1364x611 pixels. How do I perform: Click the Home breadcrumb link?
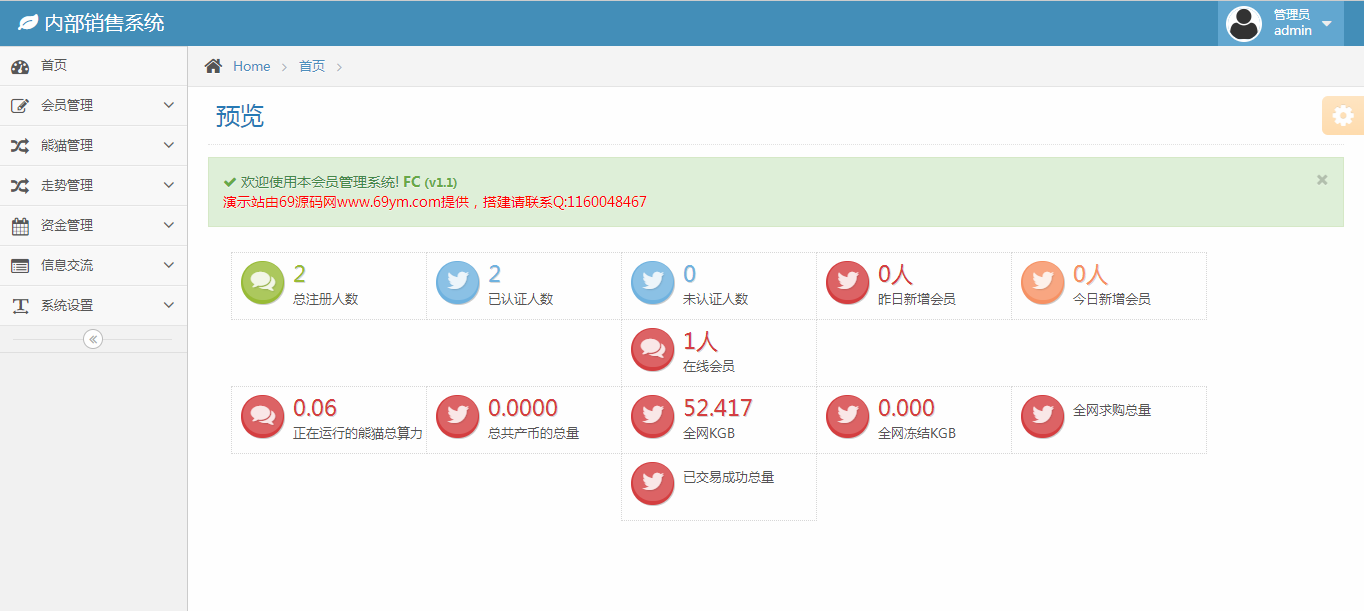click(x=251, y=66)
